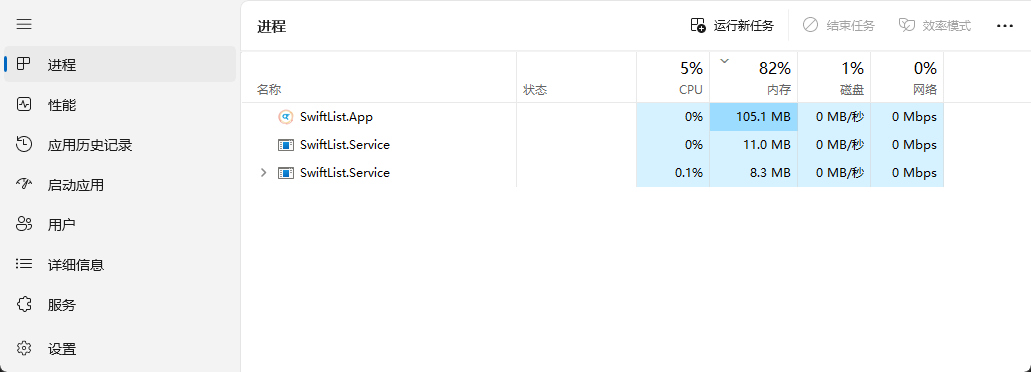1031x372 pixels.
Task: Switch to the 进程 processes tab
Action: coord(120,64)
